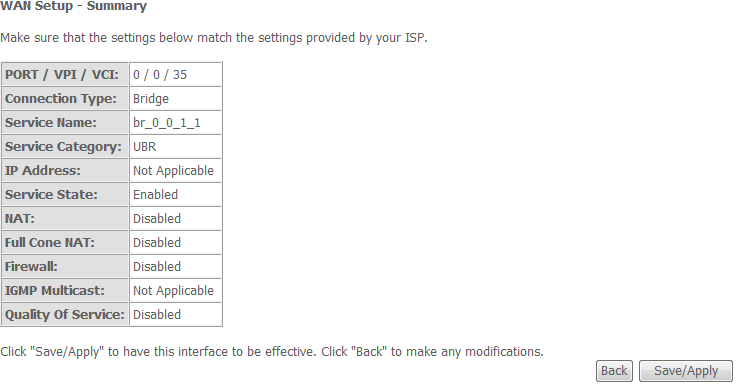Click the ISP settings instruction text
The width and height of the screenshot is (736, 385).
[x=214, y=38]
